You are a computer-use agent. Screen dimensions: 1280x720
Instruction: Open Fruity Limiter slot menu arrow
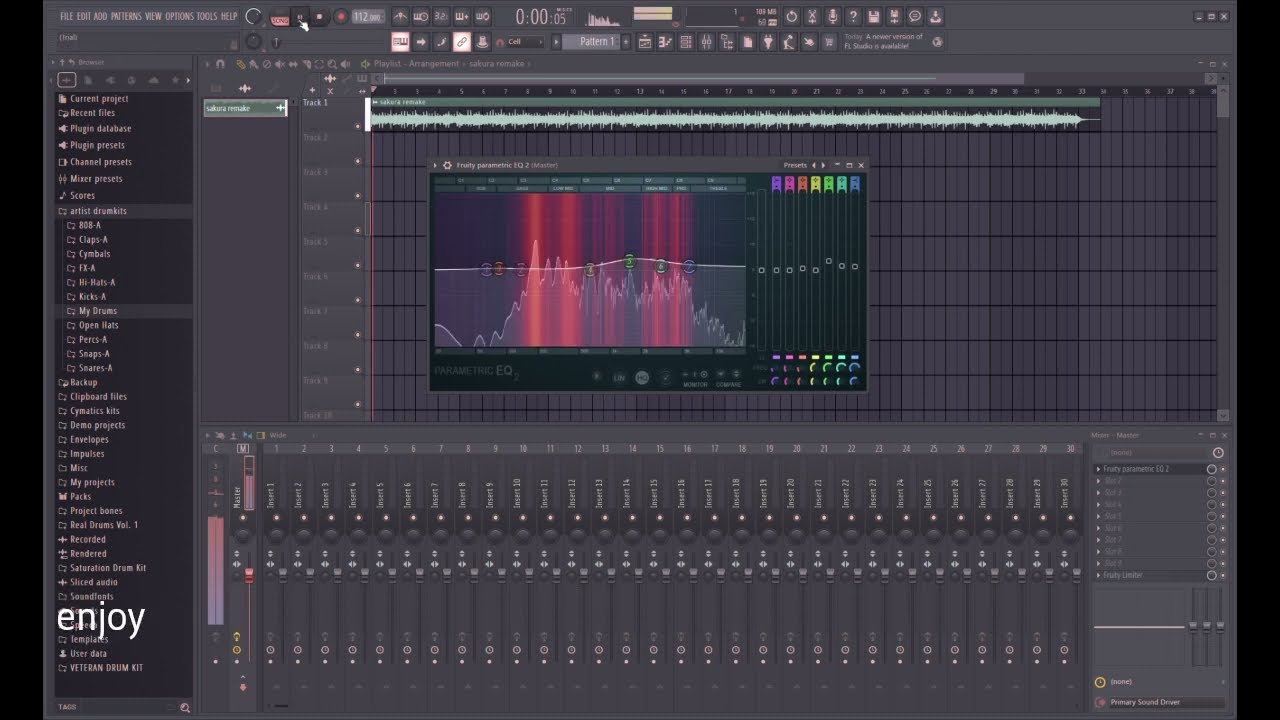pyautogui.click(x=1098, y=576)
